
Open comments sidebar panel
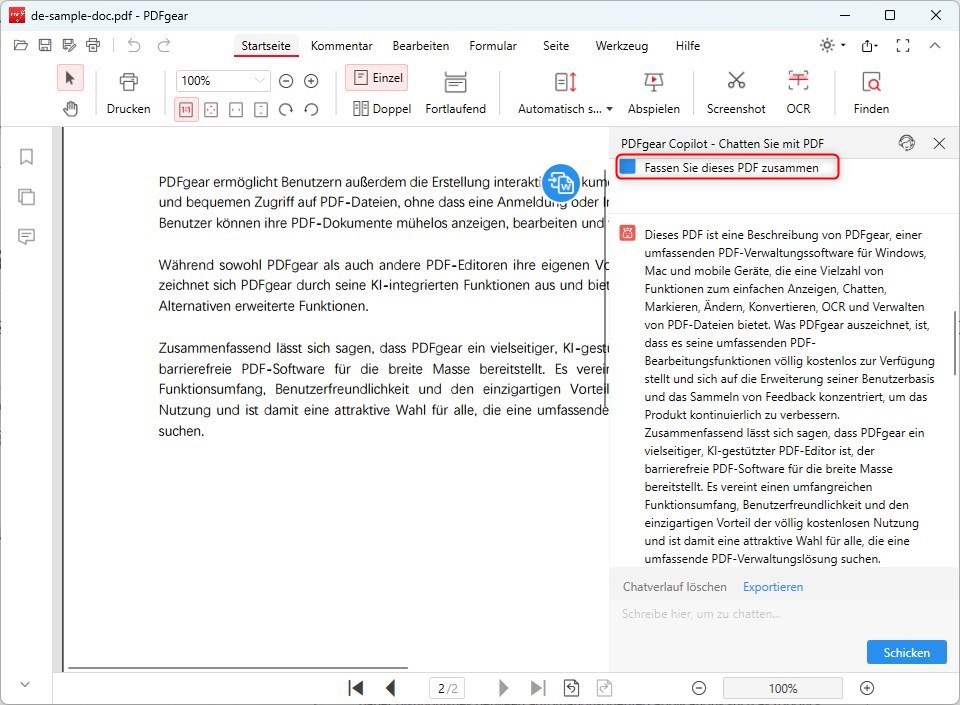pyautogui.click(x=26, y=236)
